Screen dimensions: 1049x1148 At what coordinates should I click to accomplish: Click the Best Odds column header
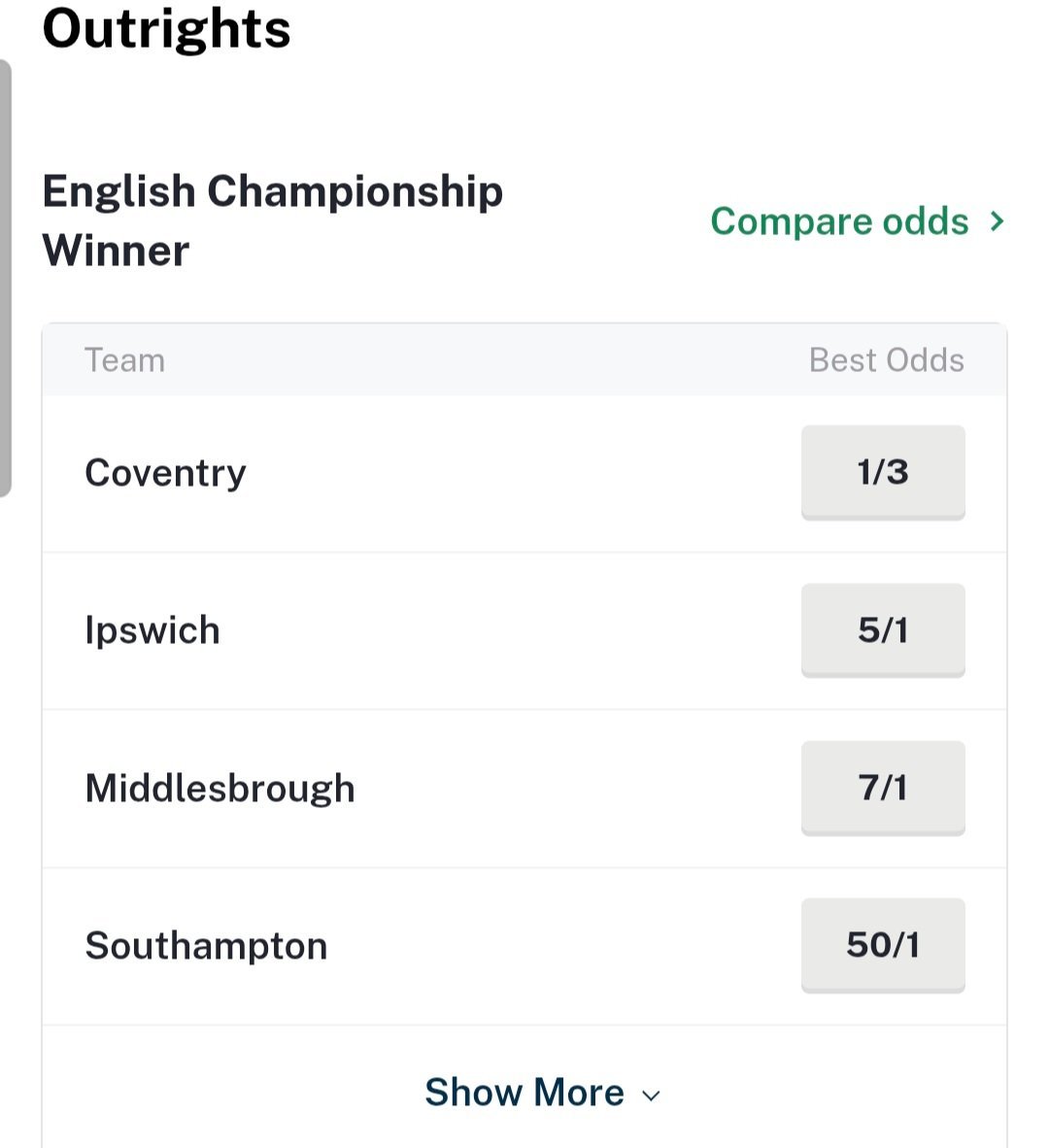click(886, 360)
